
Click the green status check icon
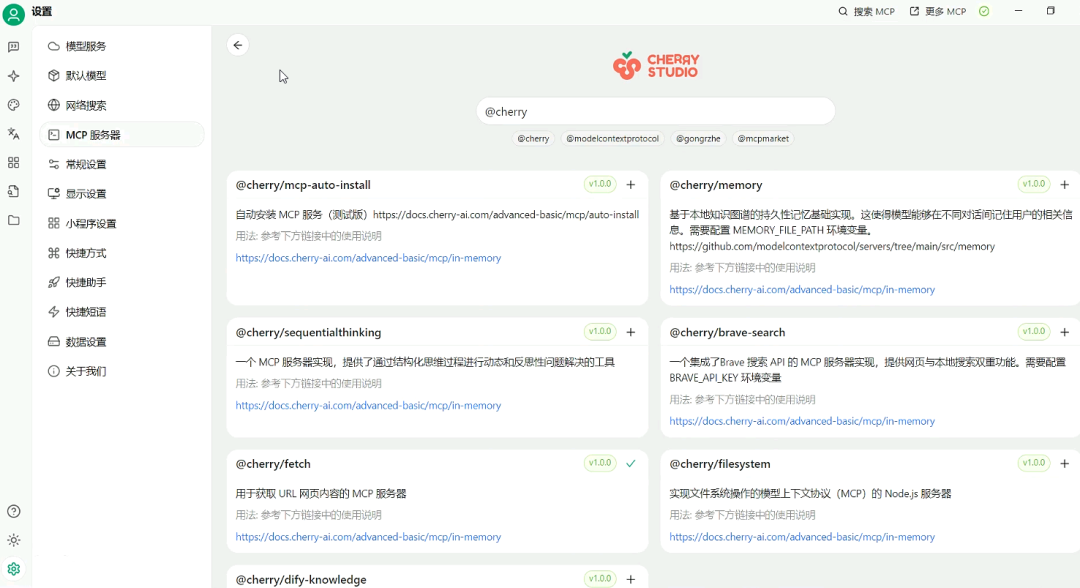tap(984, 11)
